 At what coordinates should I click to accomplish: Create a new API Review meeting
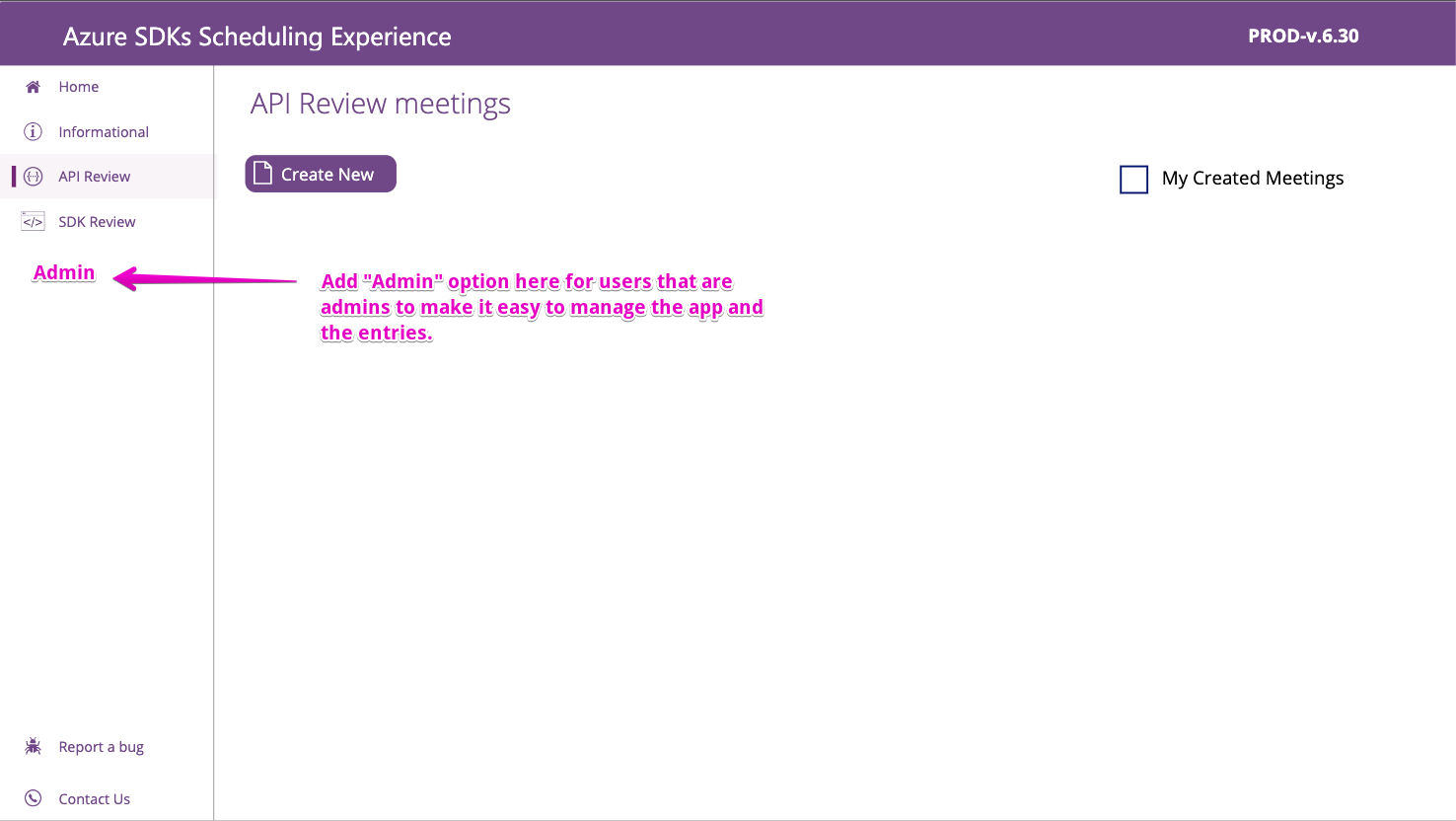point(321,174)
